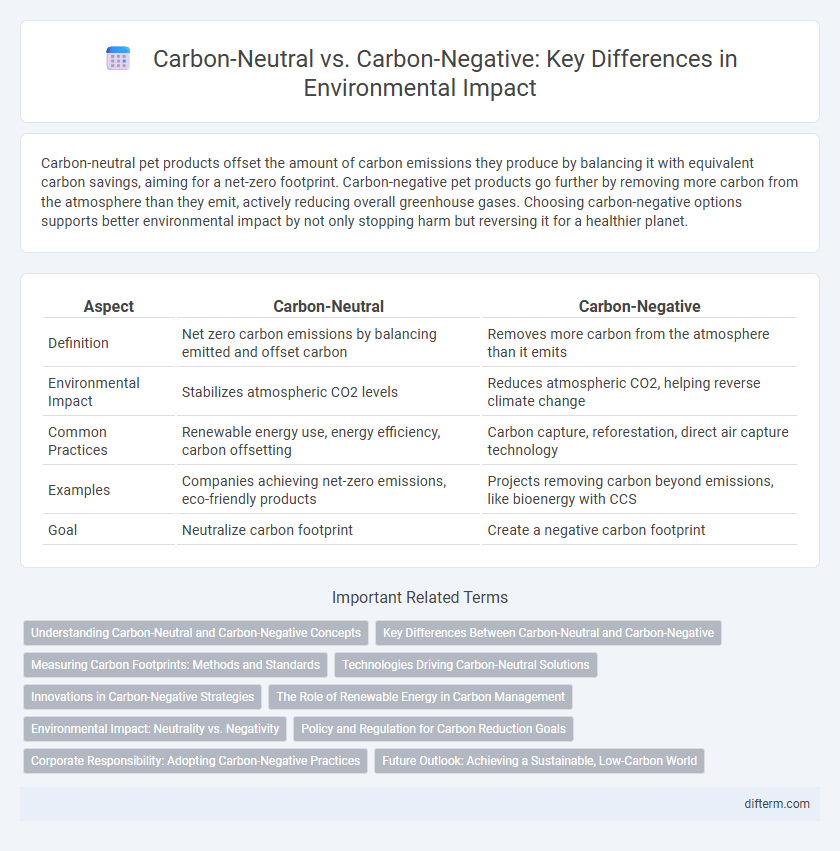Click the 'Goal' row label
The width and height of the screenshot is (840, 851).
pyautogui.click(x=62, y=530)
